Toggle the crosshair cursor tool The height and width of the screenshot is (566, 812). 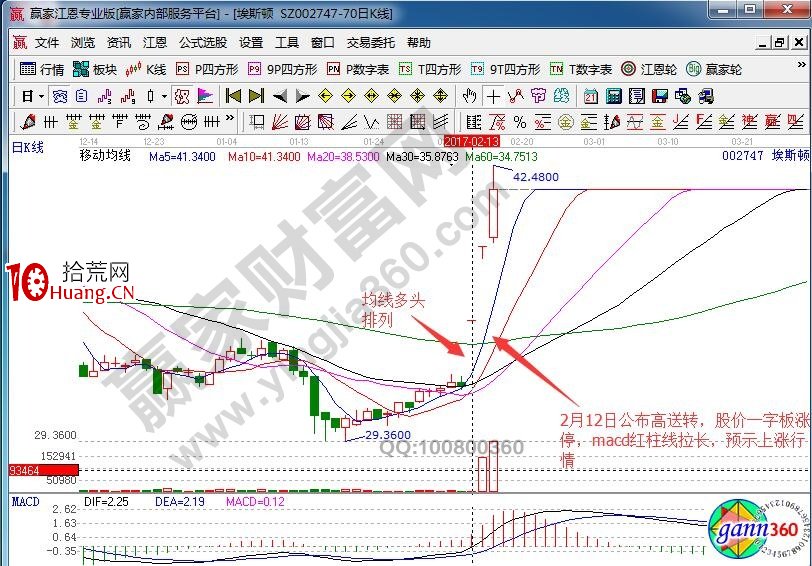[494, 96]
